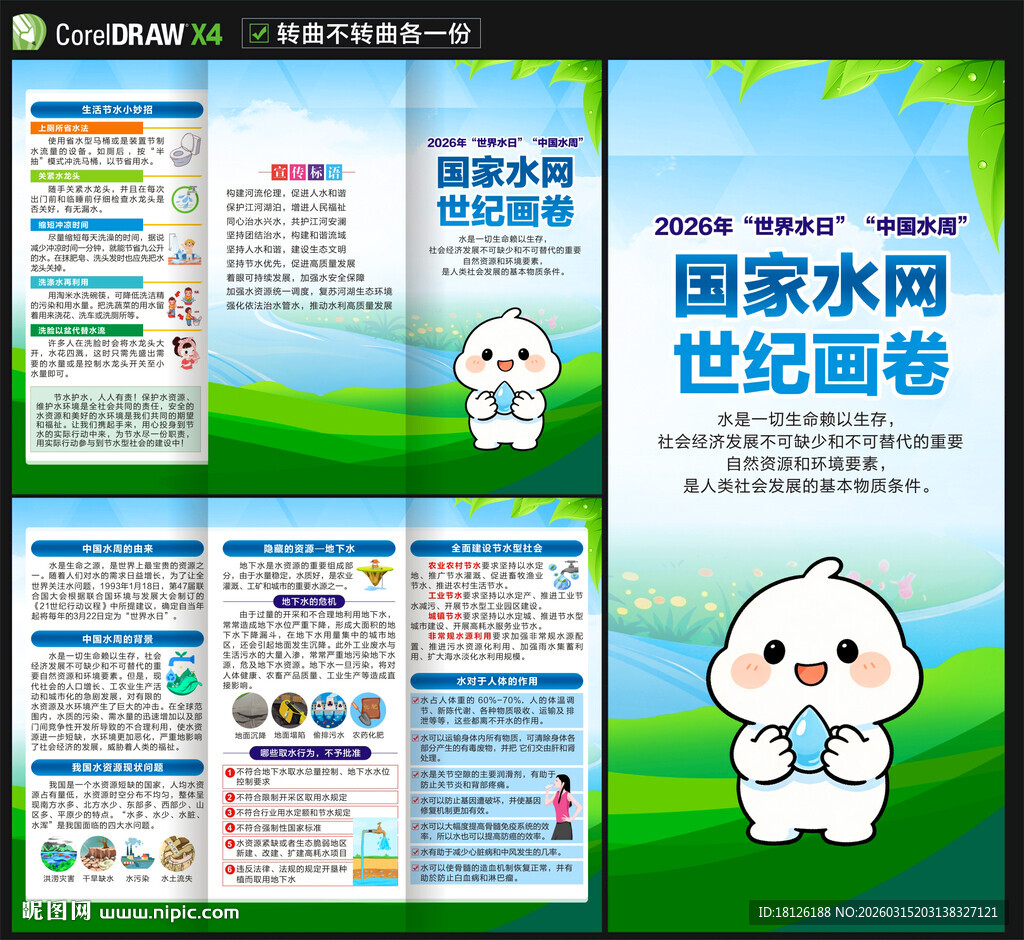The width and height of the screenshot is (1024, 940).
Task: Select the 水对于人体的作用 heading banner
Action: (x=496, y=681)
